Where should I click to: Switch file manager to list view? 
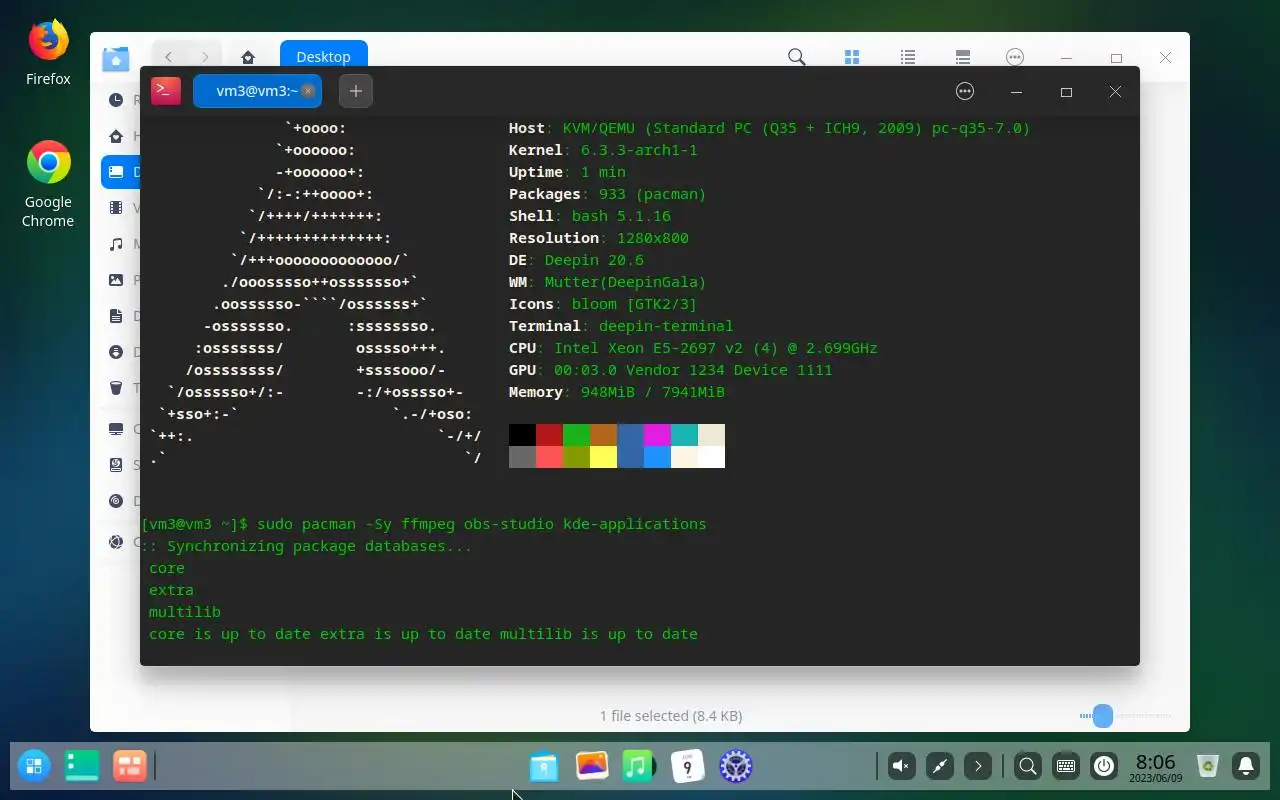[908, 57]
